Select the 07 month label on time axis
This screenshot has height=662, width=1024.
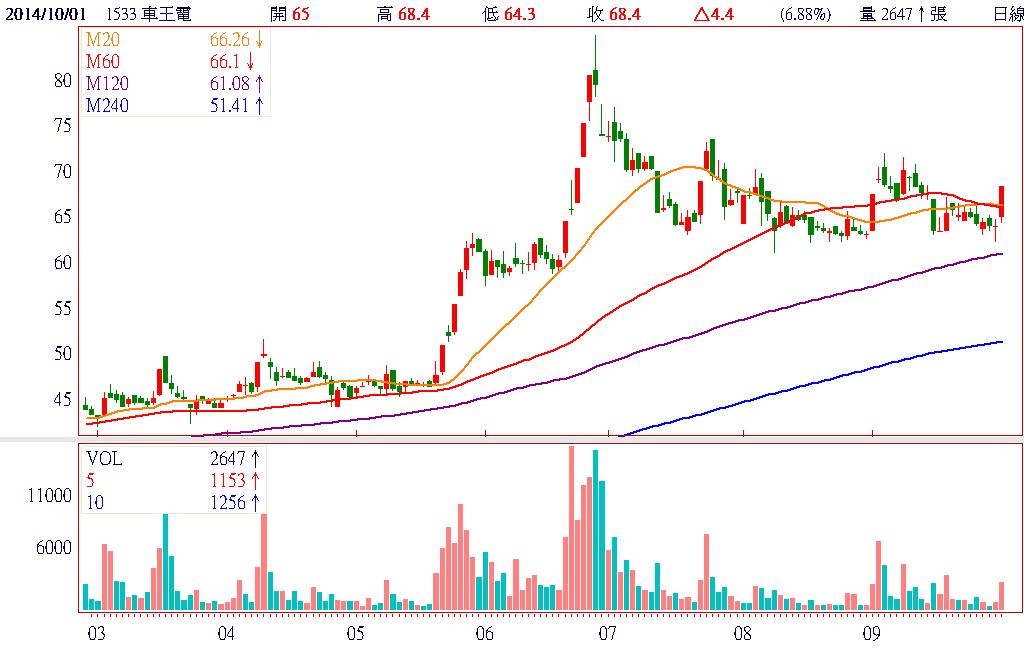606,634
